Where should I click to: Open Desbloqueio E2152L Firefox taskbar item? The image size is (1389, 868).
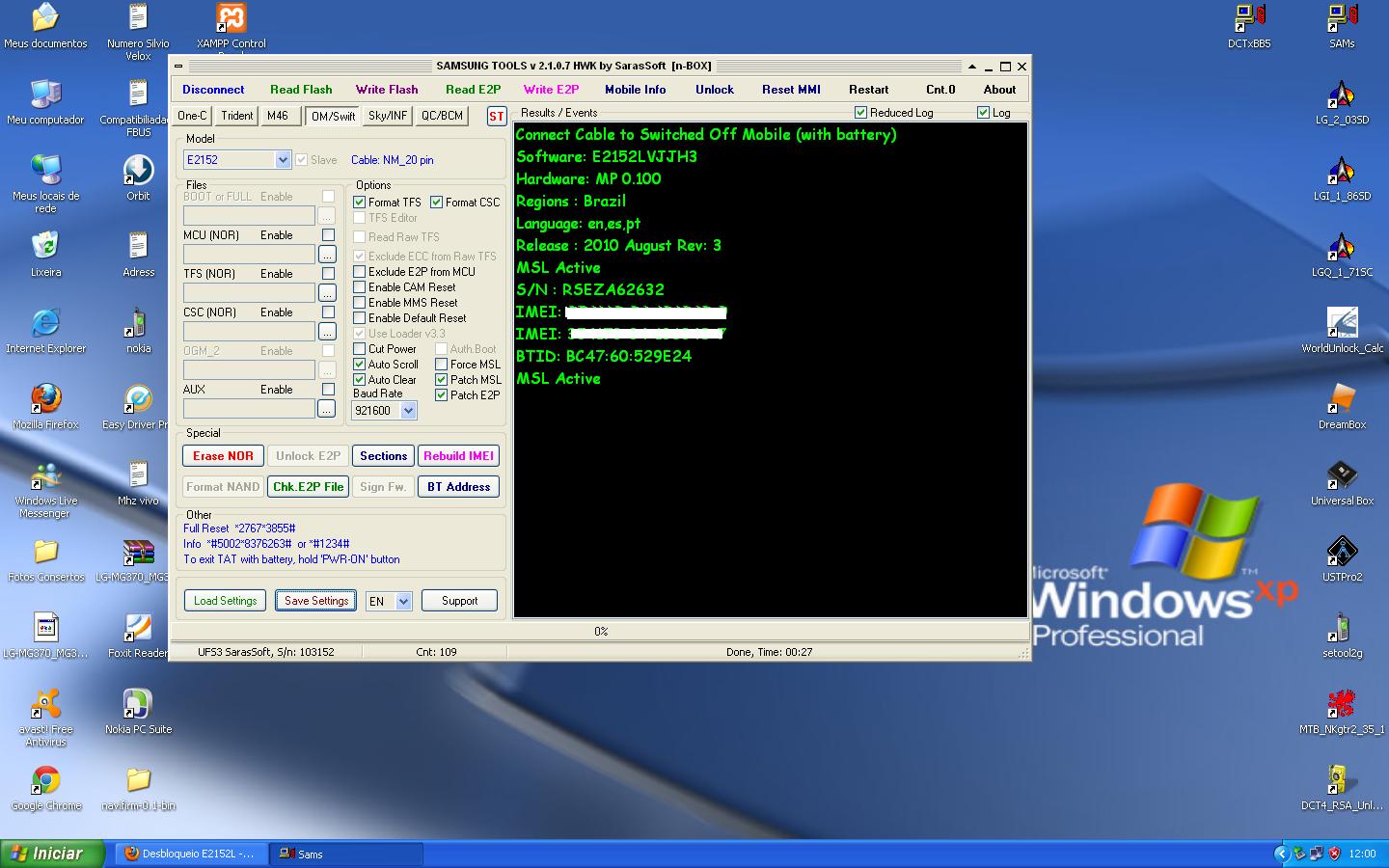[x=189, y=854]
